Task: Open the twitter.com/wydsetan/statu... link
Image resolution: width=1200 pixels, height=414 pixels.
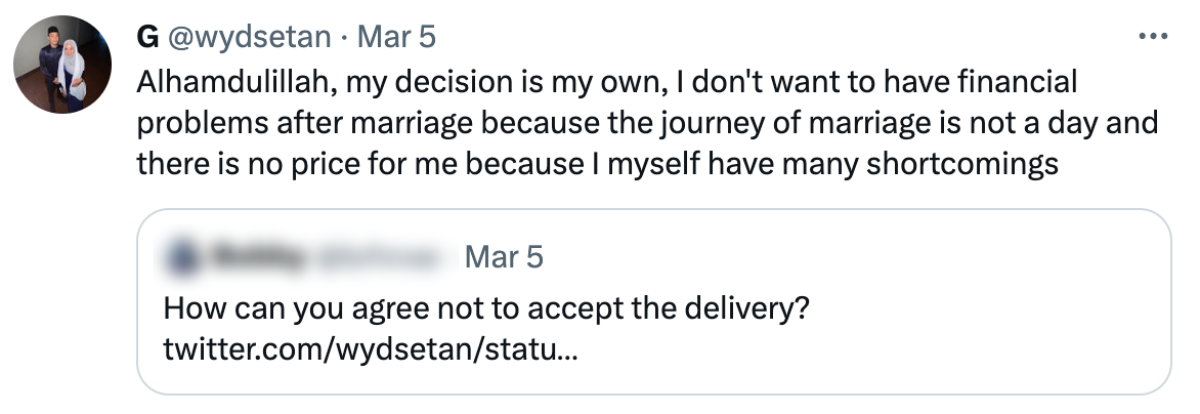Action: pos(369,351)
